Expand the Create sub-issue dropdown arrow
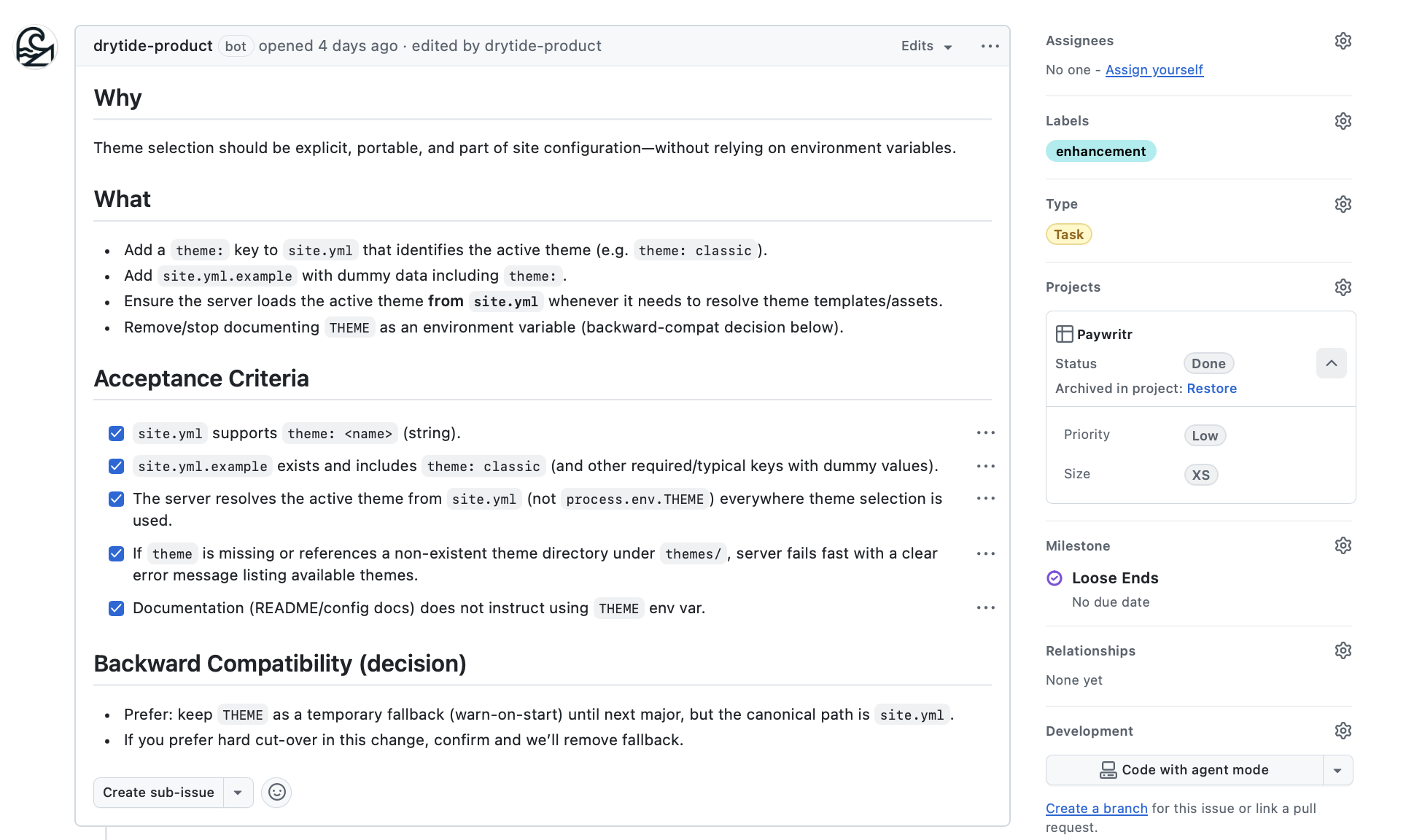This screenshot has width=1406, height=840. click(238, 793)
